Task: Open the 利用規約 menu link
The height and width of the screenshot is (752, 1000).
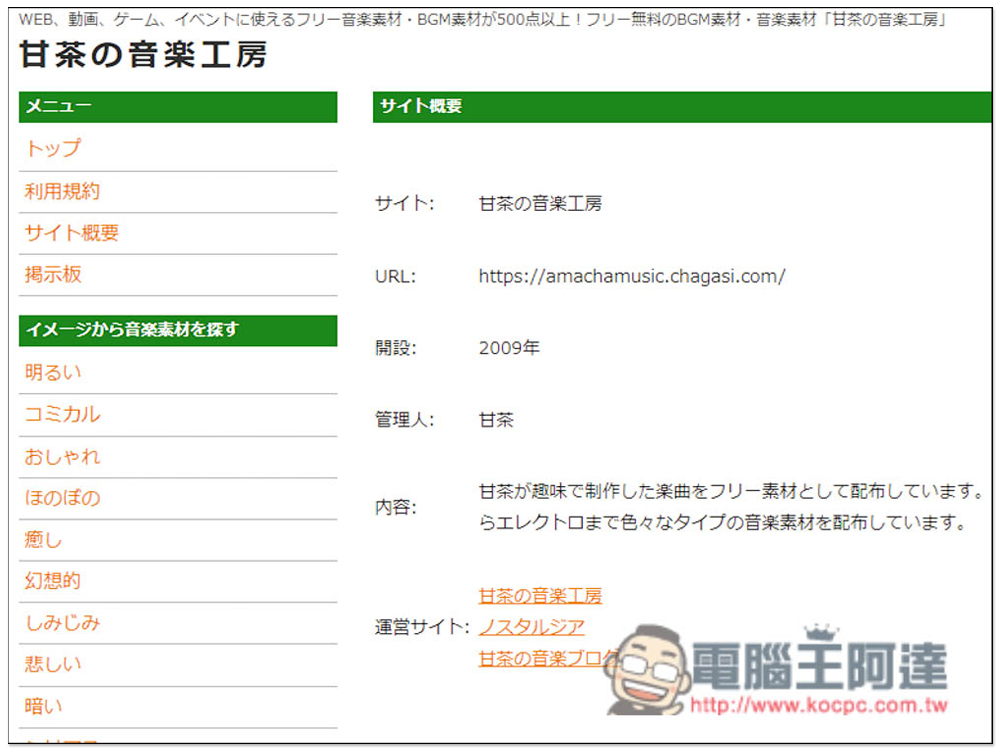Action: [62, 191]
